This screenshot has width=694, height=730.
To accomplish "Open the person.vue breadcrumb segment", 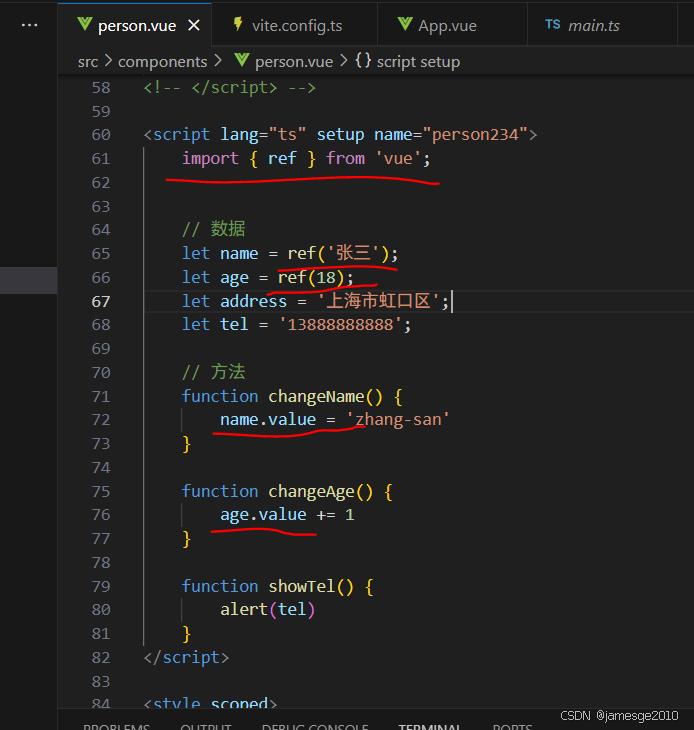I will [294, 62].
